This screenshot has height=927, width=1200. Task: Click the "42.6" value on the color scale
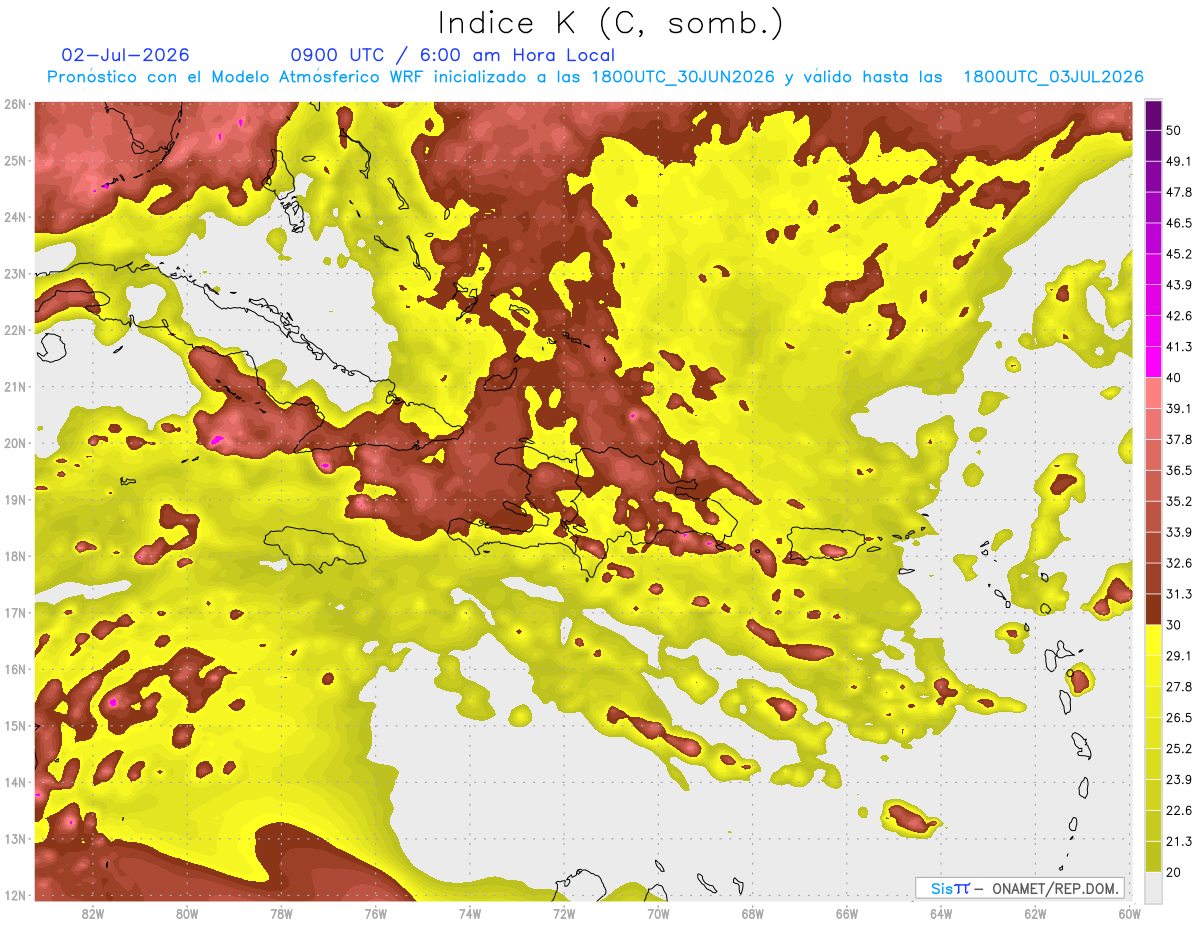[1179, 316]
